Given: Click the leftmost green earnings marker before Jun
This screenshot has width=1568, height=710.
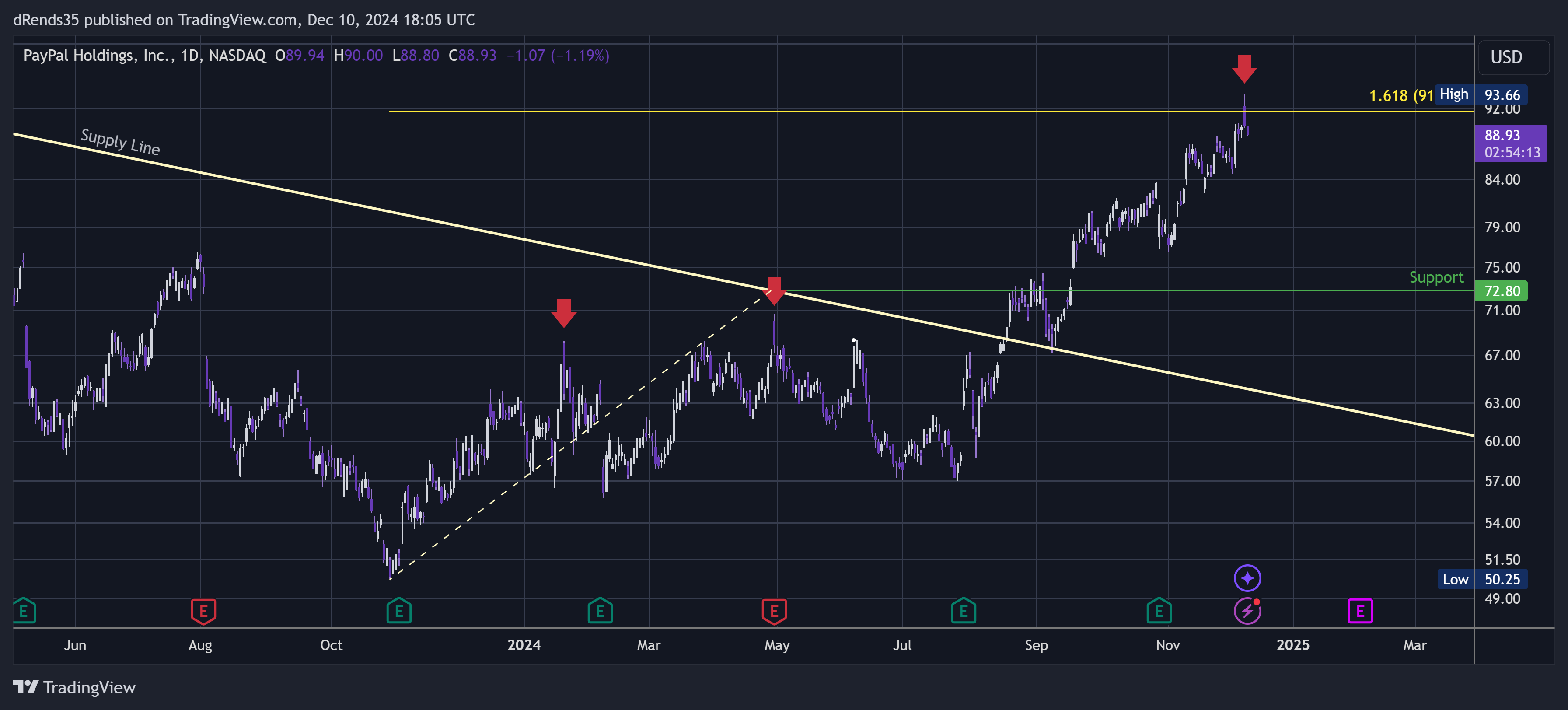Looking at the screenshot, I should pyautogui.click(x=24, y=611).
